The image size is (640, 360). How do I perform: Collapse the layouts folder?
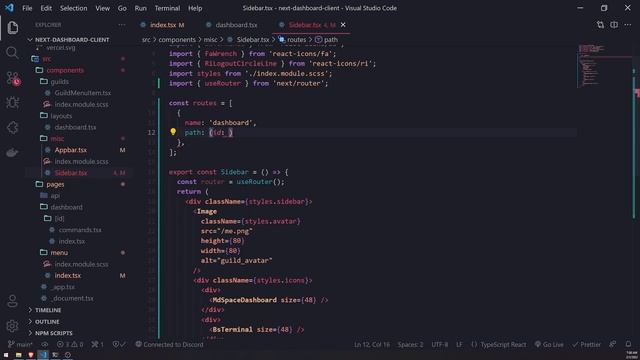pos(61,116)
